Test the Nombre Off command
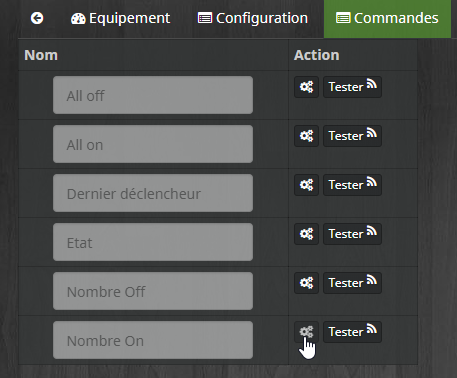The width and height of the screenshot is (457, 378). [352, 283]
